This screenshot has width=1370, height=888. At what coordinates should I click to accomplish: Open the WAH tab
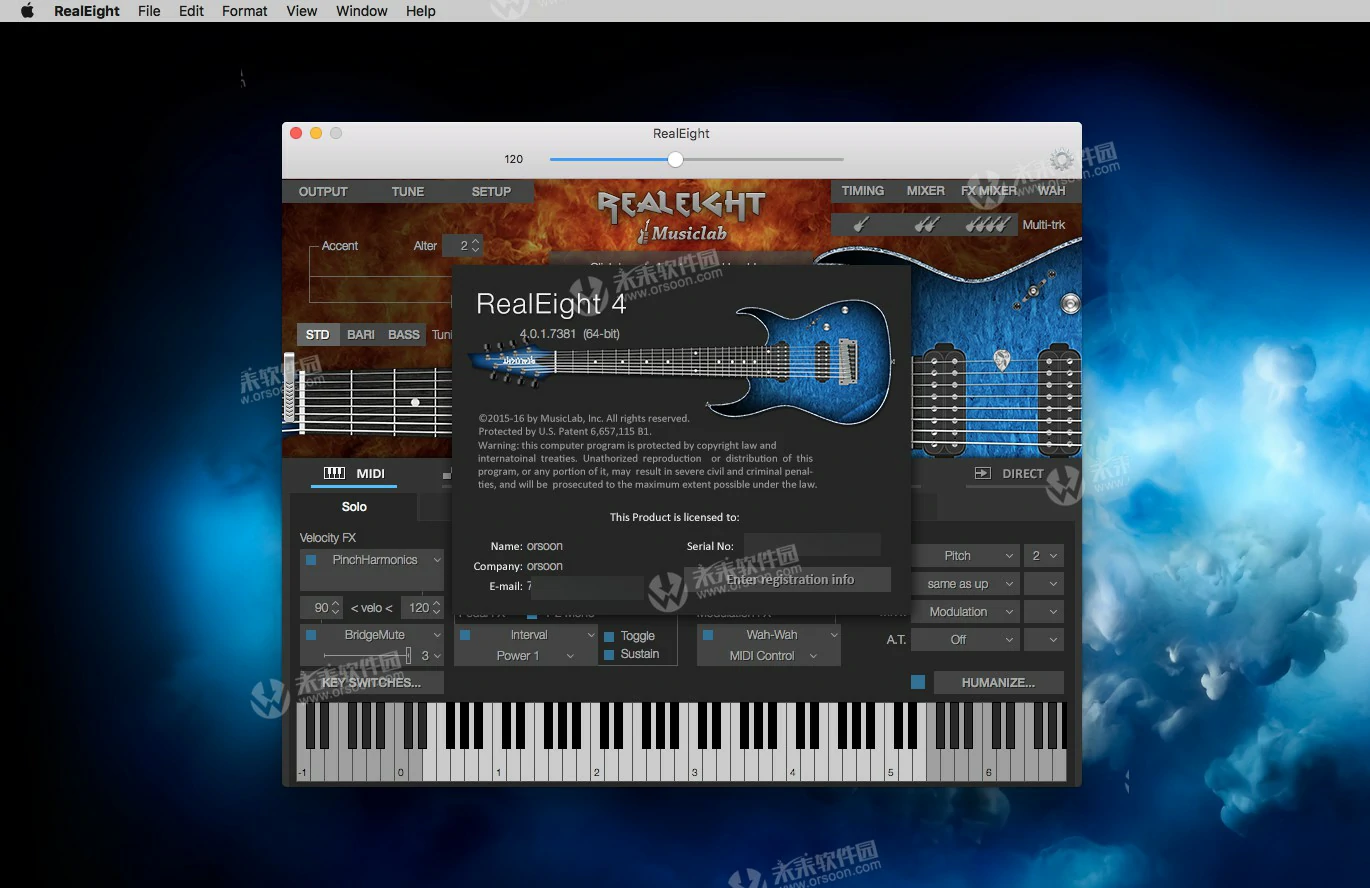click(x=1051, y=190)
